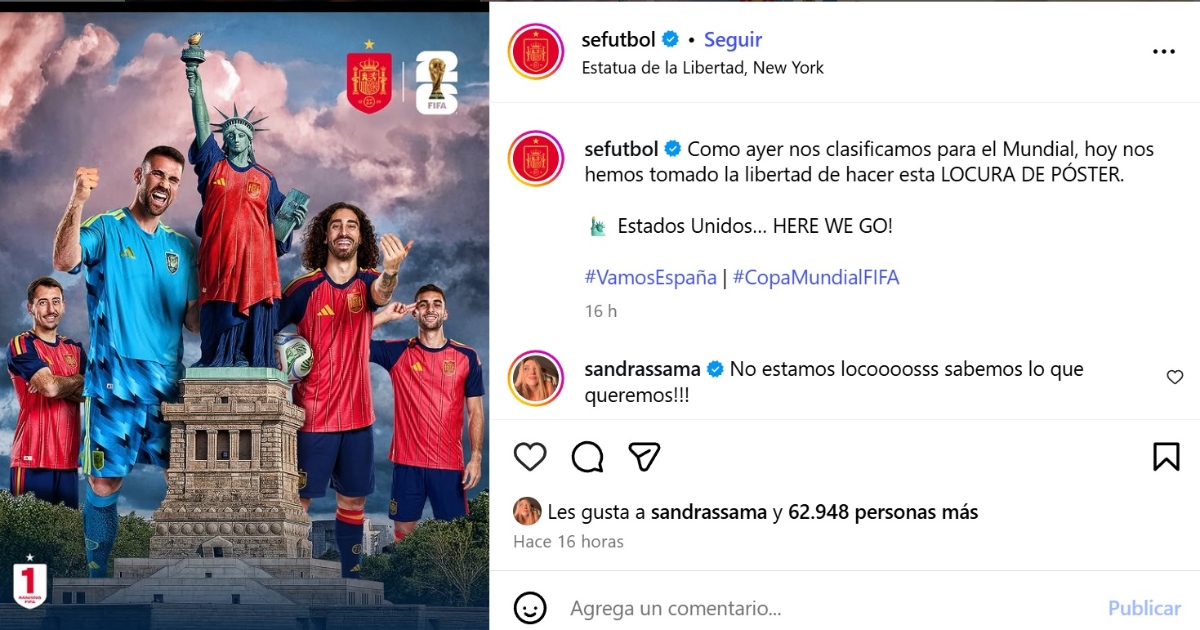Open sandrassama username in the comment
This screenshot has height=630, width=1200.
coord(644,369)
